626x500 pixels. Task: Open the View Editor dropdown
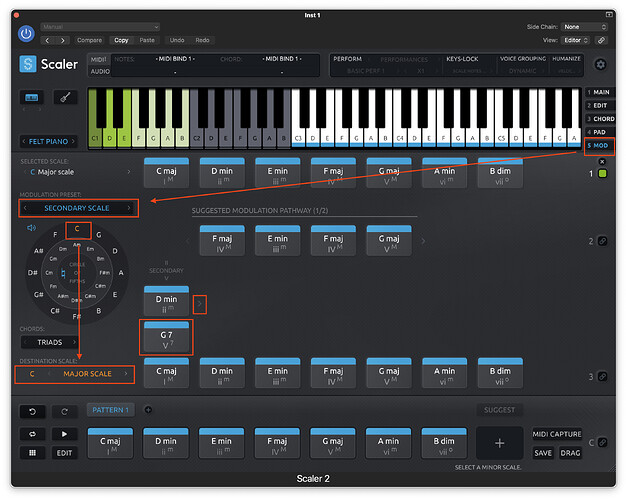[x=575, y=40]
